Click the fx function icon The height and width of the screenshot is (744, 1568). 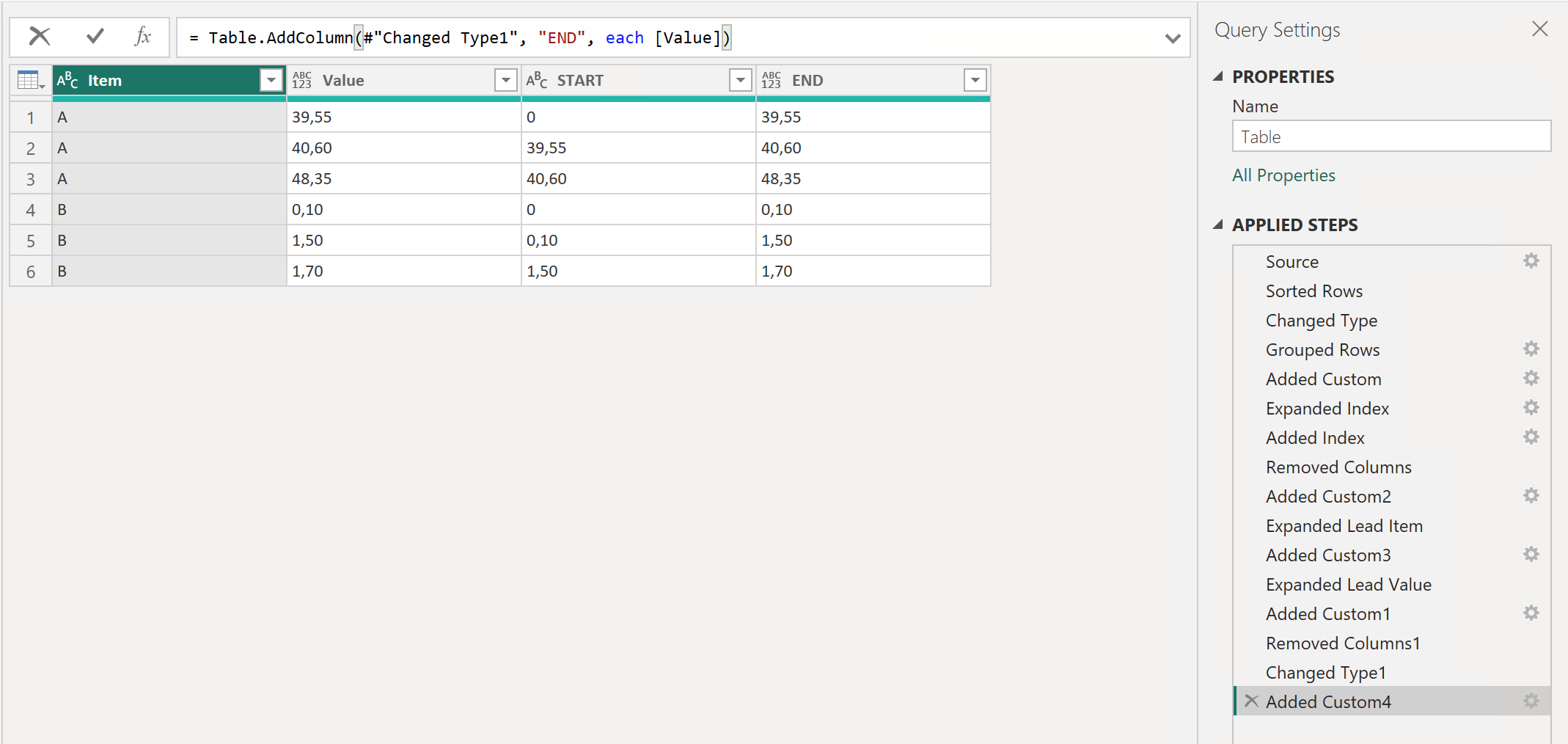pos(143,36)
